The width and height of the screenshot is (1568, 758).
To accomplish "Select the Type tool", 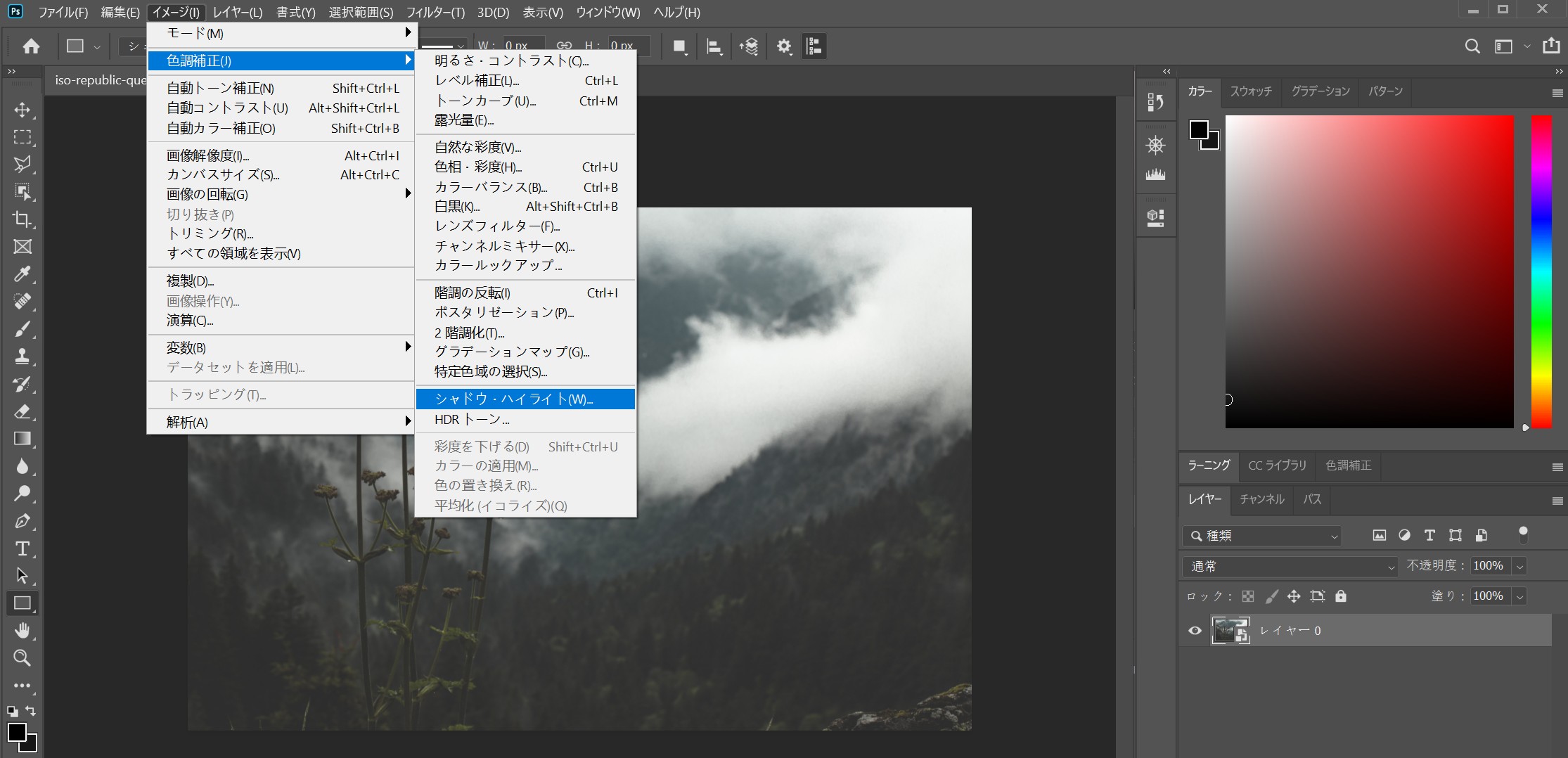I will [x=23, y=549].
